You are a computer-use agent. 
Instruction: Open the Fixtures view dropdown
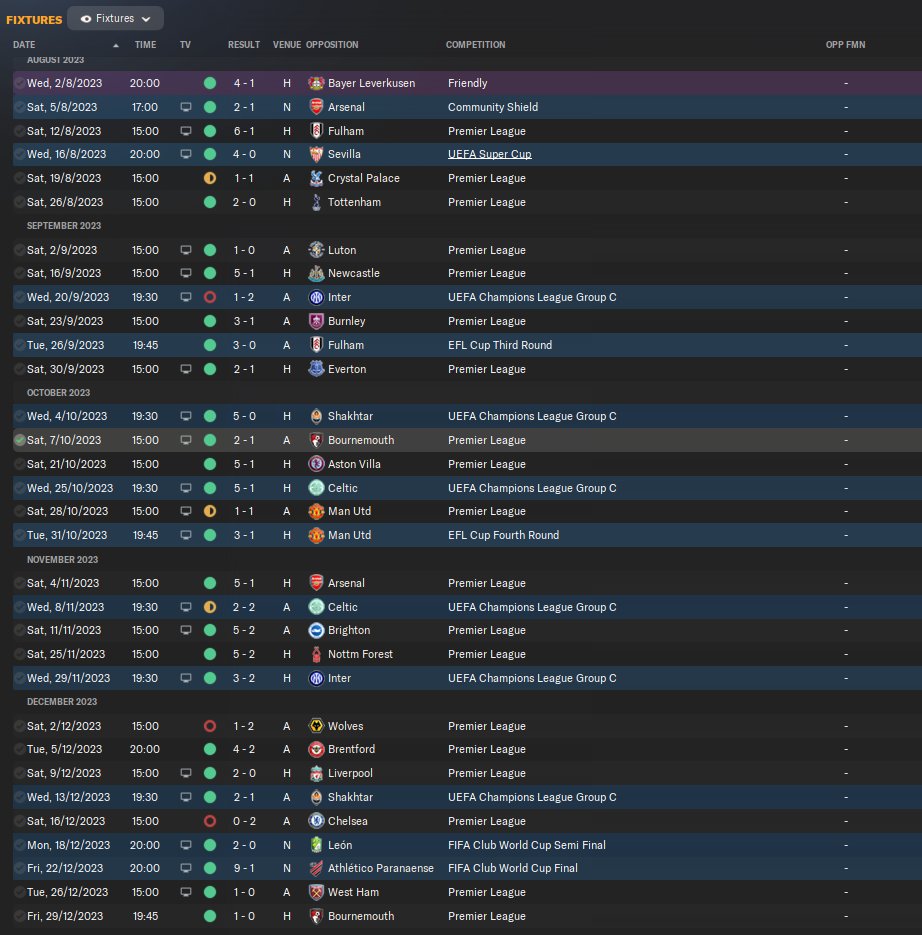click(115, 18)
